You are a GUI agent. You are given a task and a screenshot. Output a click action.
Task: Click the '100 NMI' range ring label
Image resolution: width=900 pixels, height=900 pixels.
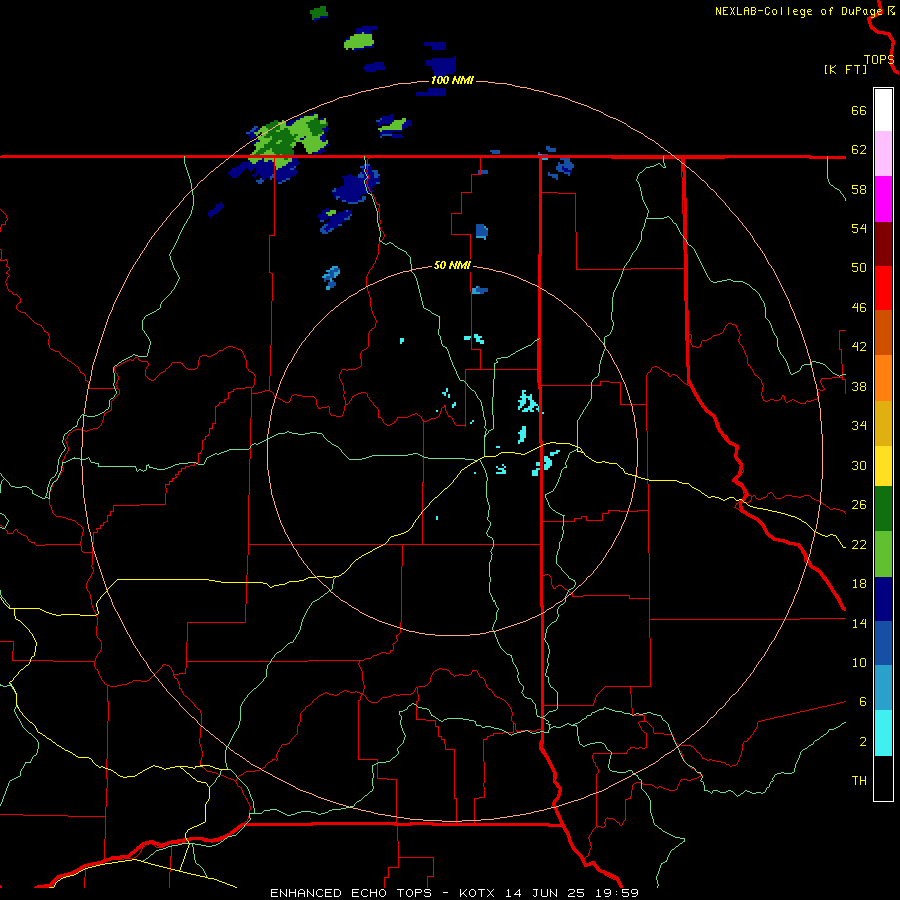(452, 80)
